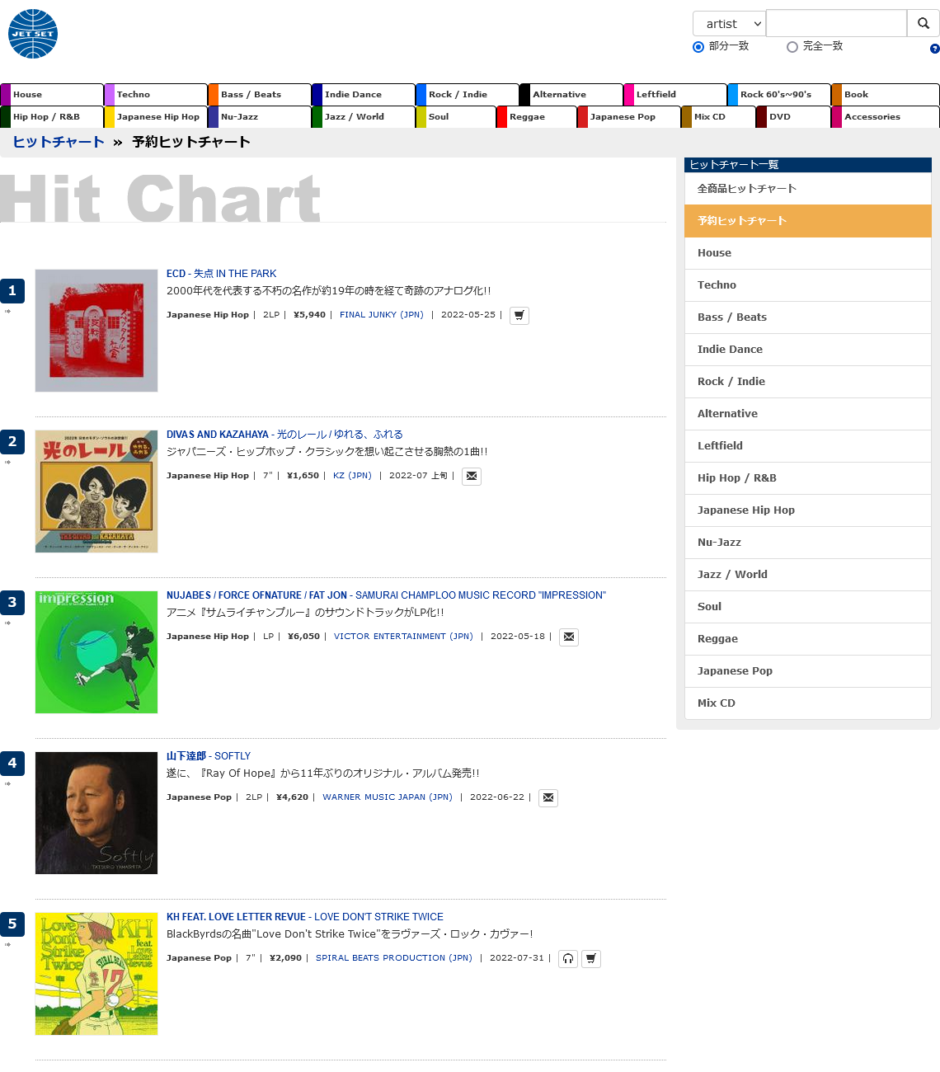Screen dimensions: 940x1072
Task: Click mail icon for Softly album
Action: point(548,797)
